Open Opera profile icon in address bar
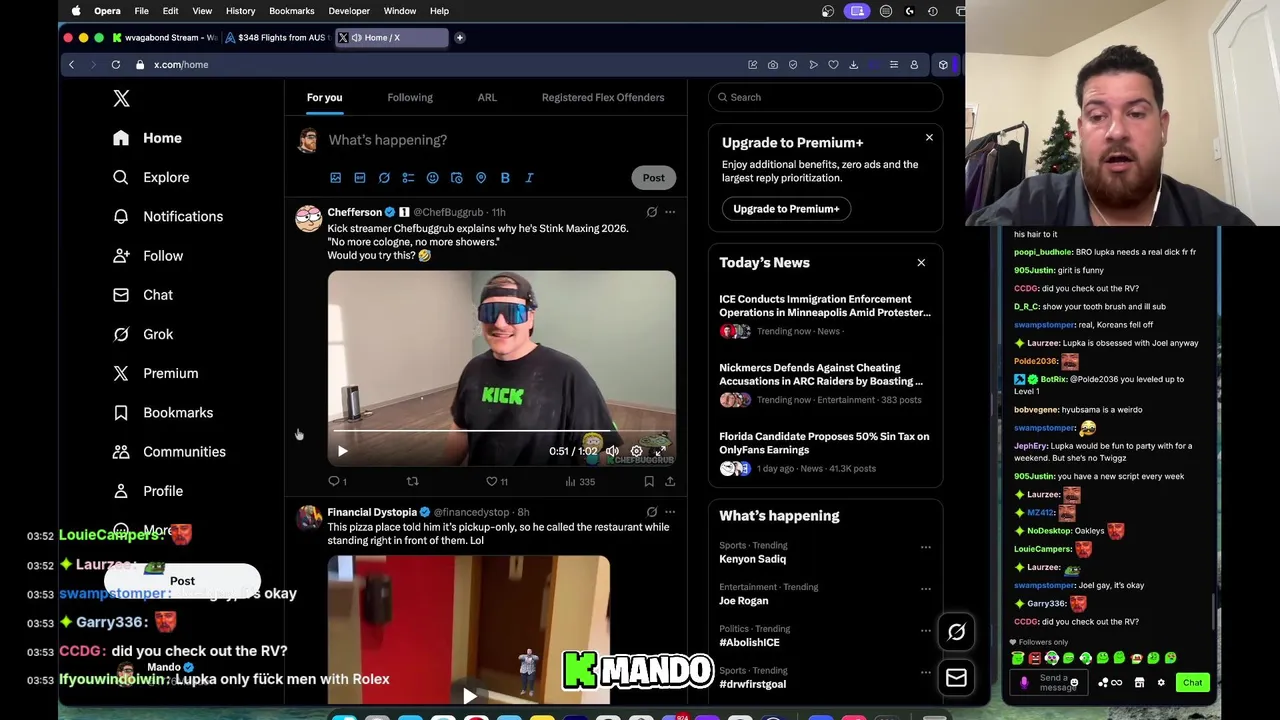1280x720 pixels. click(x=914, y=65)
